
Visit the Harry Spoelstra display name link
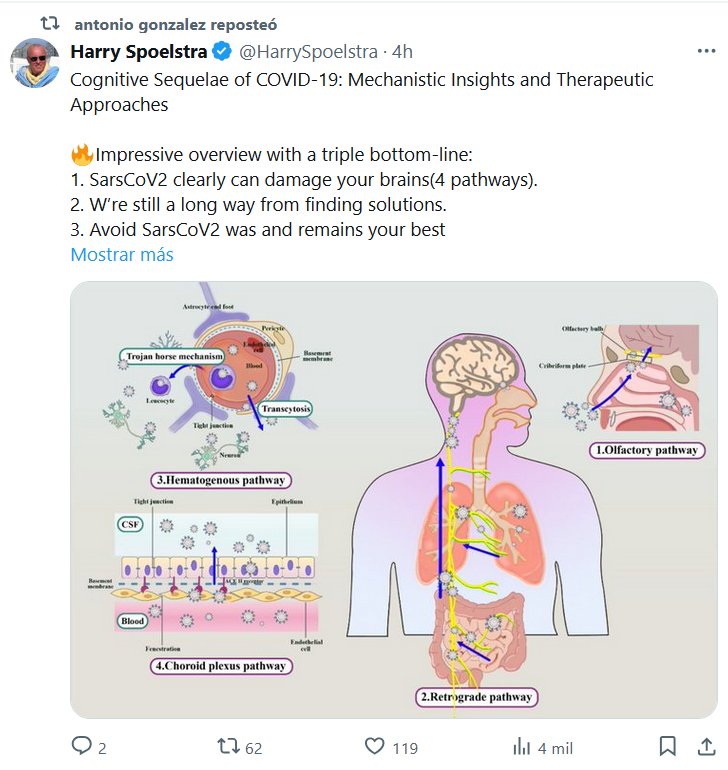coord(140,51)
